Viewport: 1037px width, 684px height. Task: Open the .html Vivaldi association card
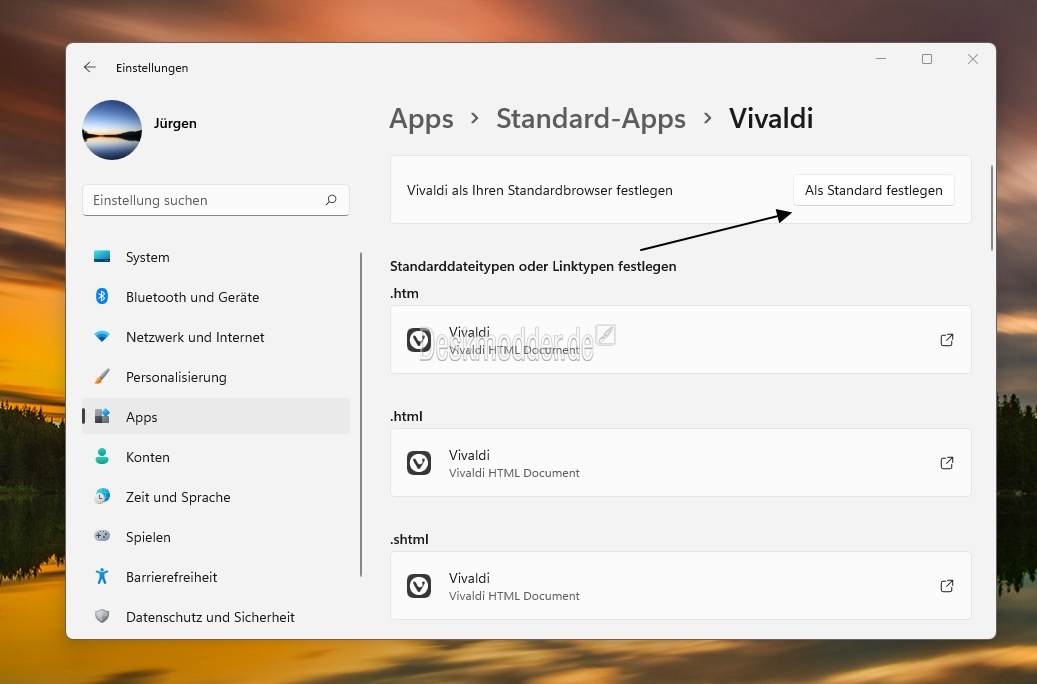coord(681,463)
